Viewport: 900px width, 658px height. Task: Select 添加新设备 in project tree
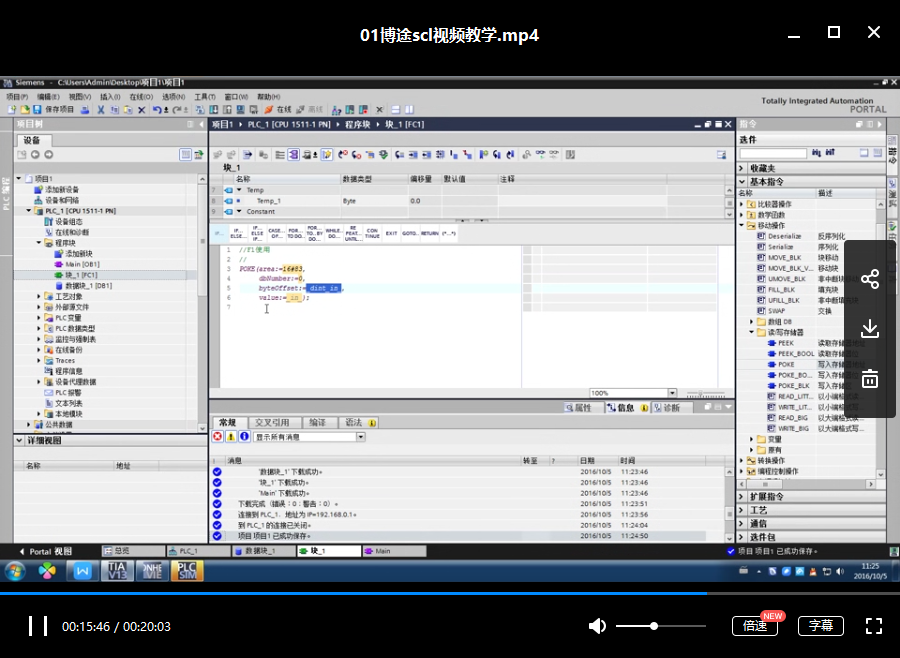[x=61, y=189]
